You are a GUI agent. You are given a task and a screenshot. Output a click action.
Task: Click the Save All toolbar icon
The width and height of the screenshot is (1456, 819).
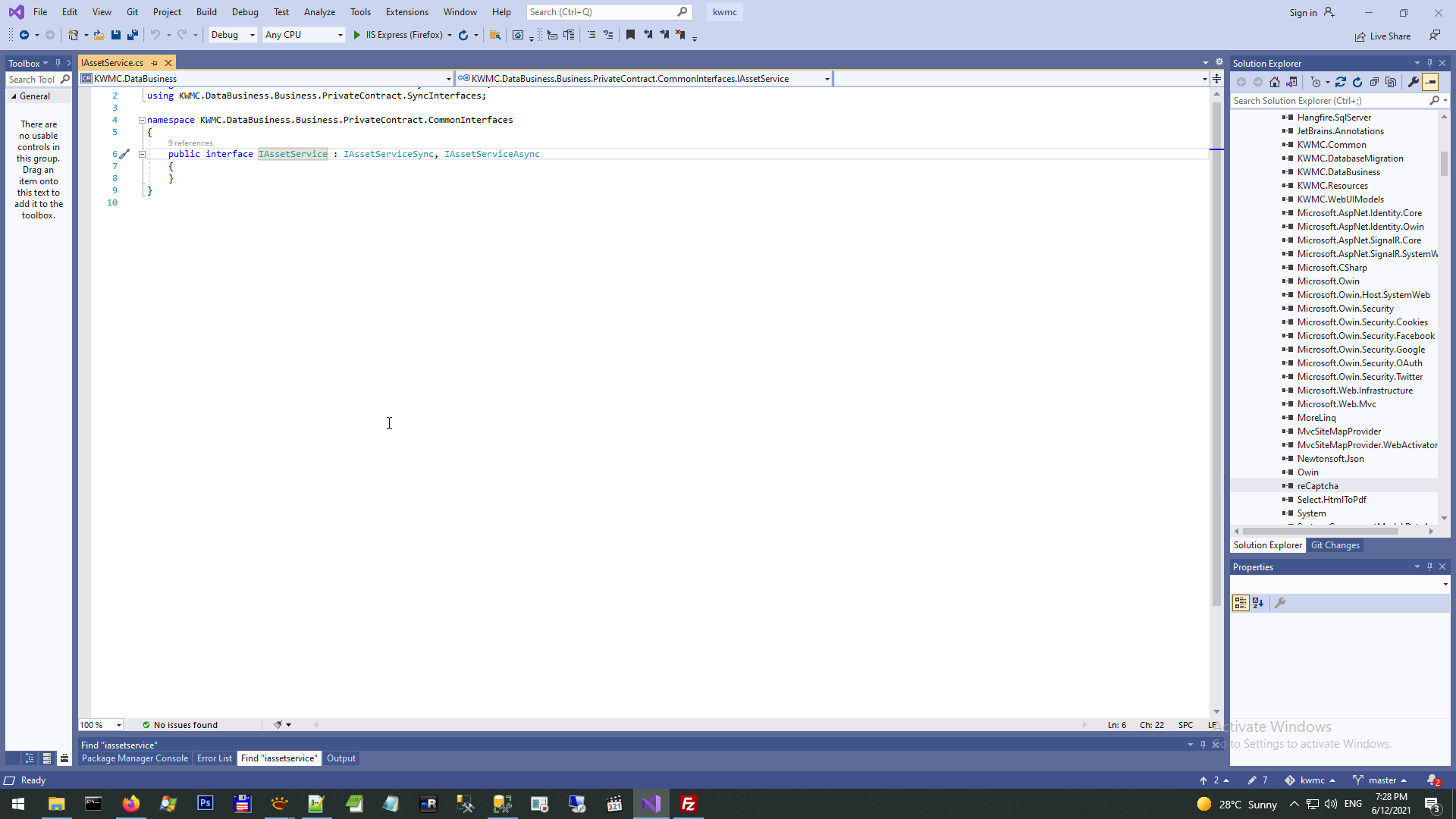pyautogui.click(x=133, y=35)
